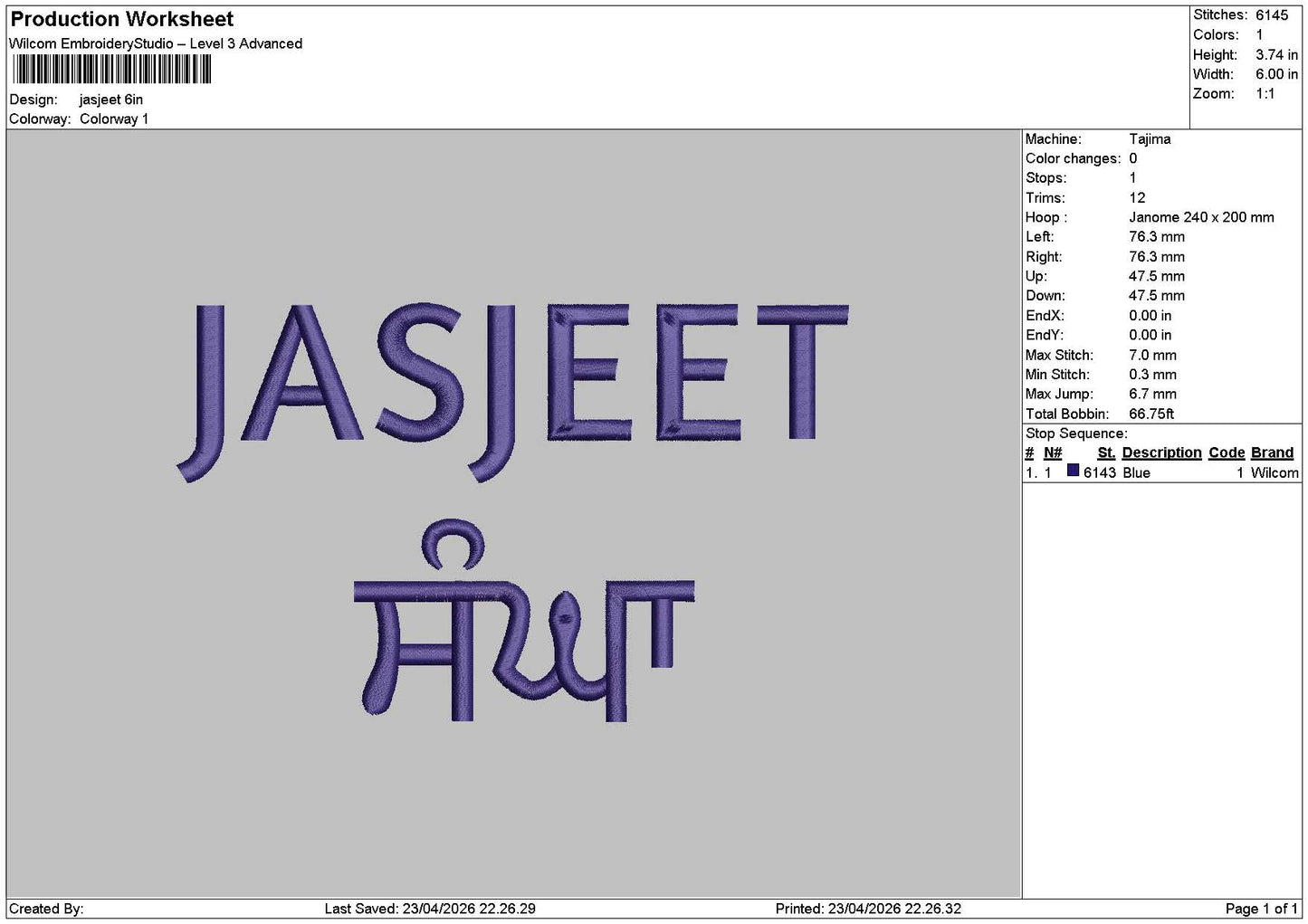Click the 'Last Saved' timestamp in footer
Viewport: 1308px width, 924px height.
tap(430, 909)
